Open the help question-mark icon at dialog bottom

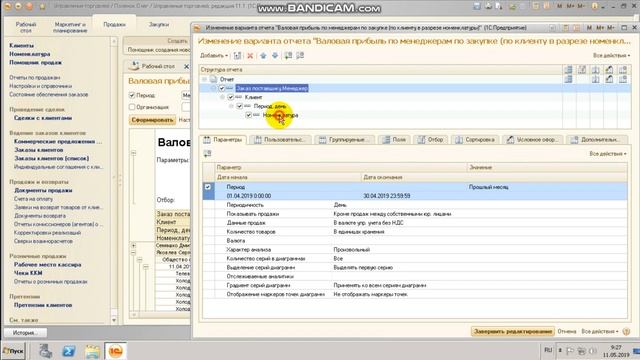tap(627, 331)
